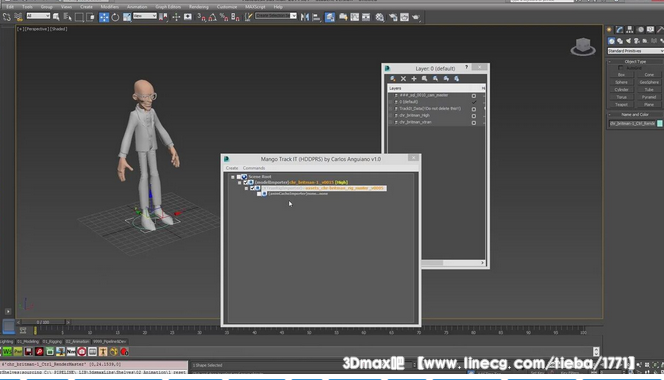Click the green WS shelf icon

pyautogui.click(x=7, y=352)
